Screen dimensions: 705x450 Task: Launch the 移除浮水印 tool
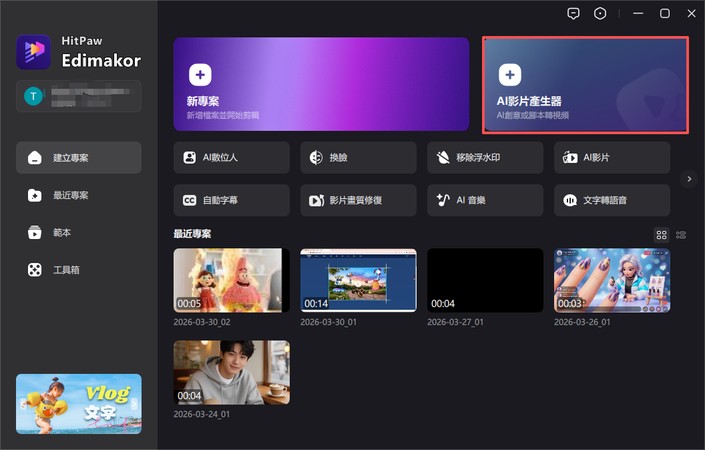pos(485,158)
